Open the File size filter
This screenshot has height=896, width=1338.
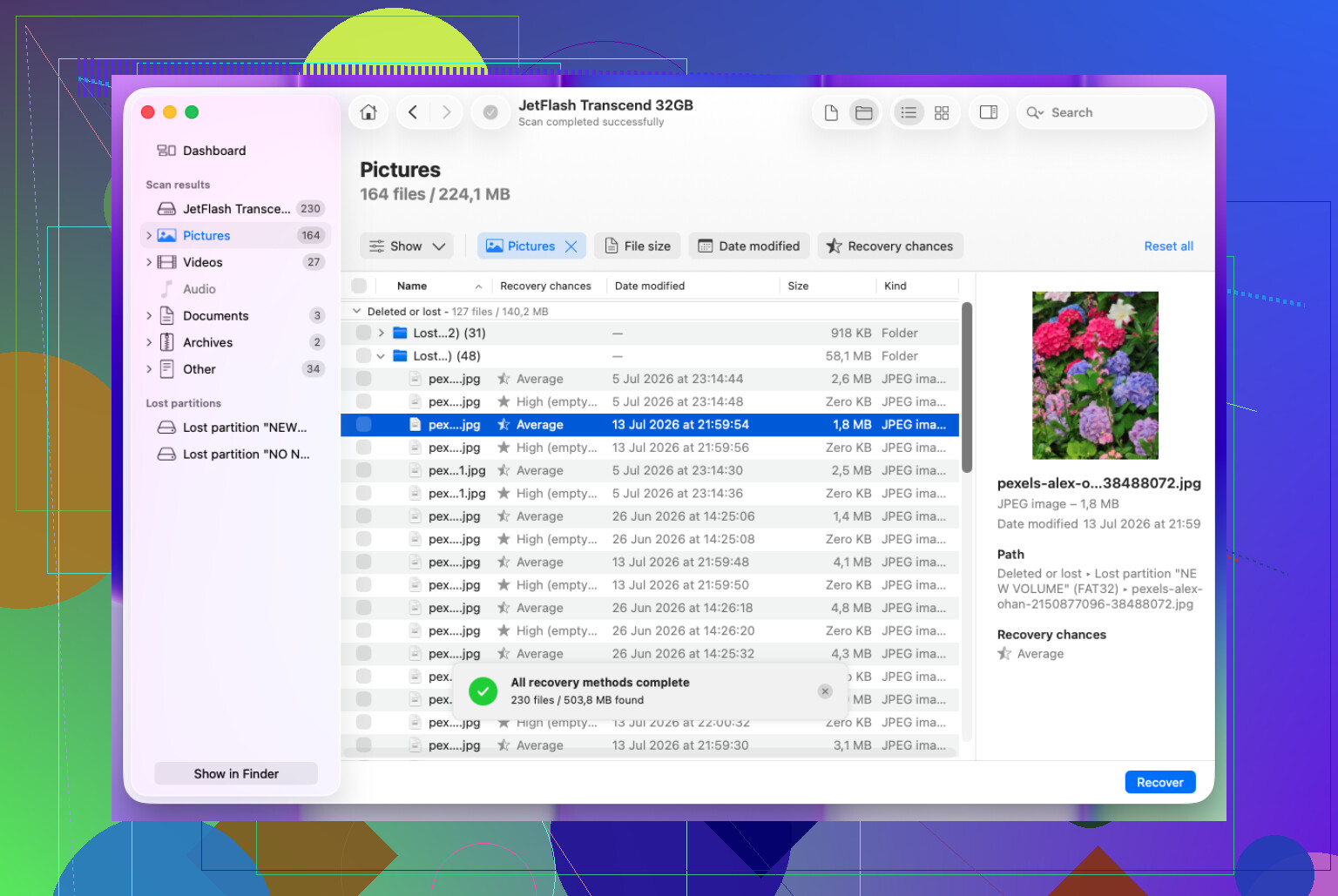(638, 246)
